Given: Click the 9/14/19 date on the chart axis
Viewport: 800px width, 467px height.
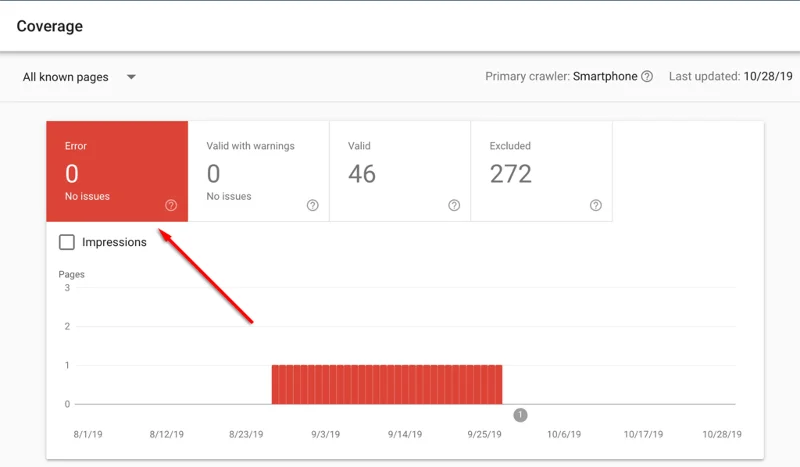Looking at the screenshot, I should [x=405, y=434].
